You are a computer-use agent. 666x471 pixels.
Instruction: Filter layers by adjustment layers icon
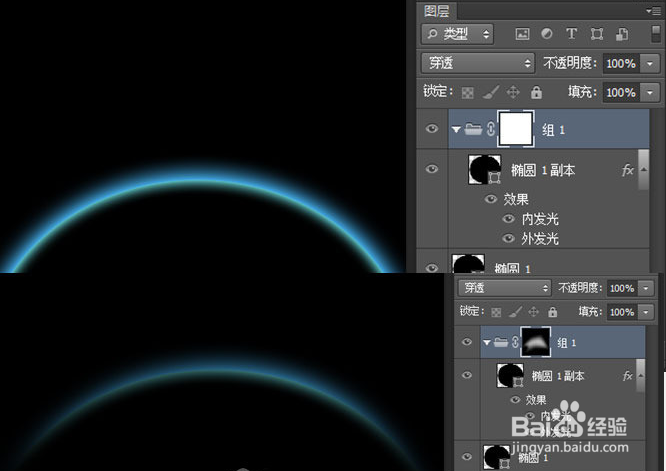click(547, 34)
